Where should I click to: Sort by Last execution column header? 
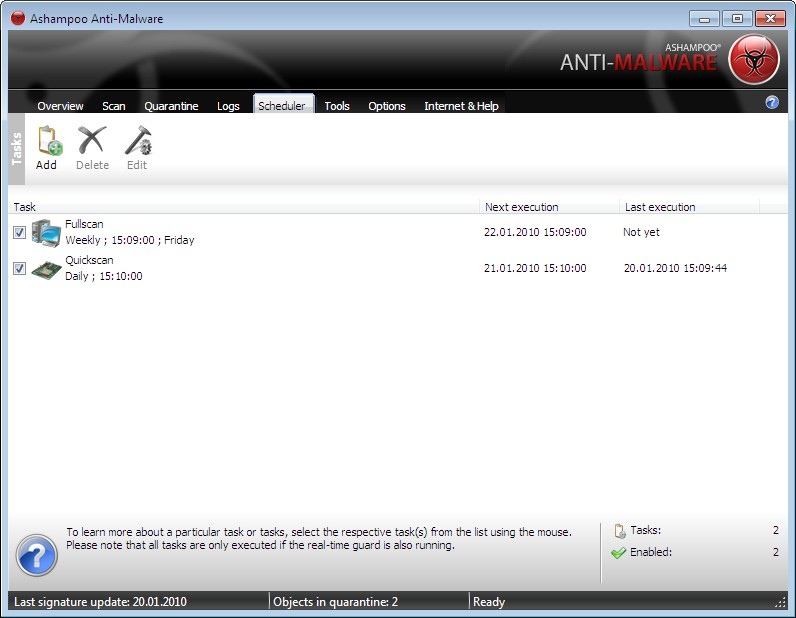[x=689, y=207]
